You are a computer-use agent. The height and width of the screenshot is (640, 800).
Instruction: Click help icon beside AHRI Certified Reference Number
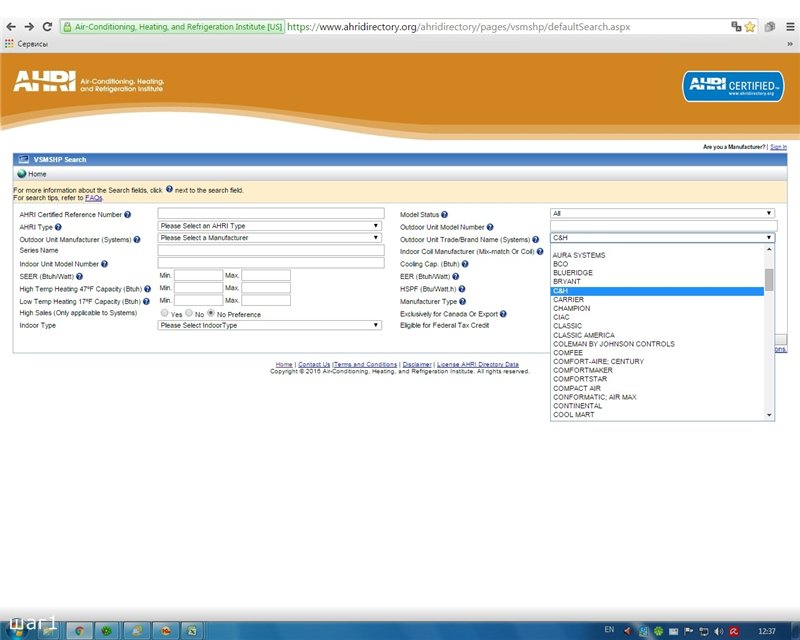(x=128, y=214)
